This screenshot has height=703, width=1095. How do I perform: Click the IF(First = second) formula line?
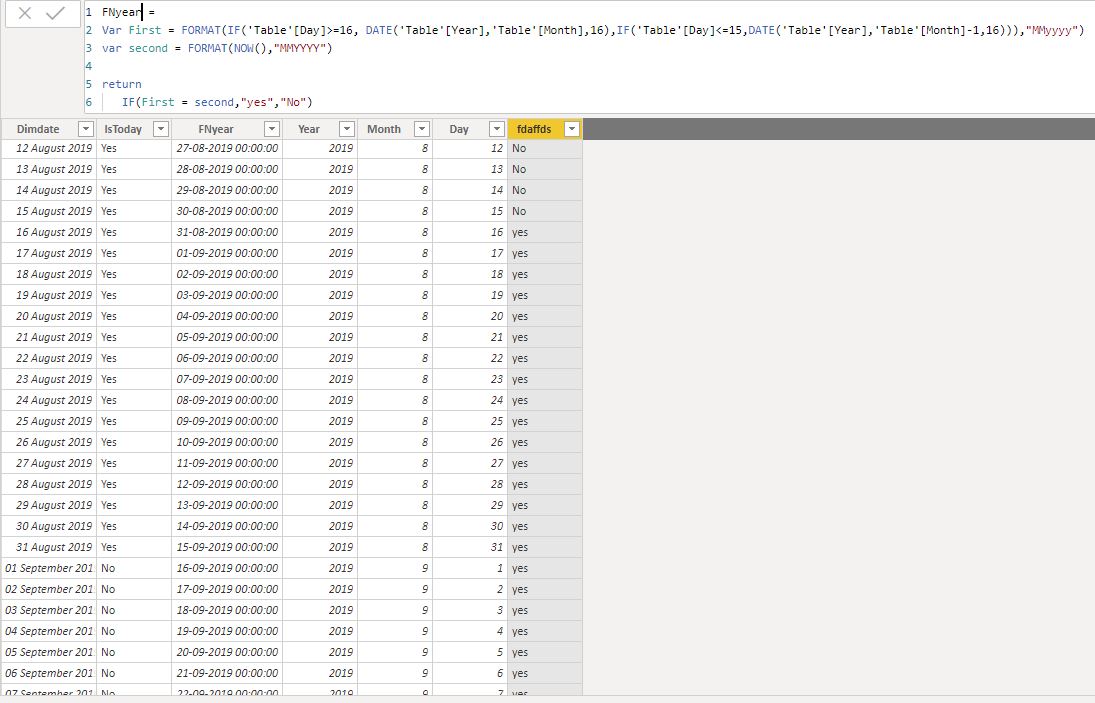217,102
